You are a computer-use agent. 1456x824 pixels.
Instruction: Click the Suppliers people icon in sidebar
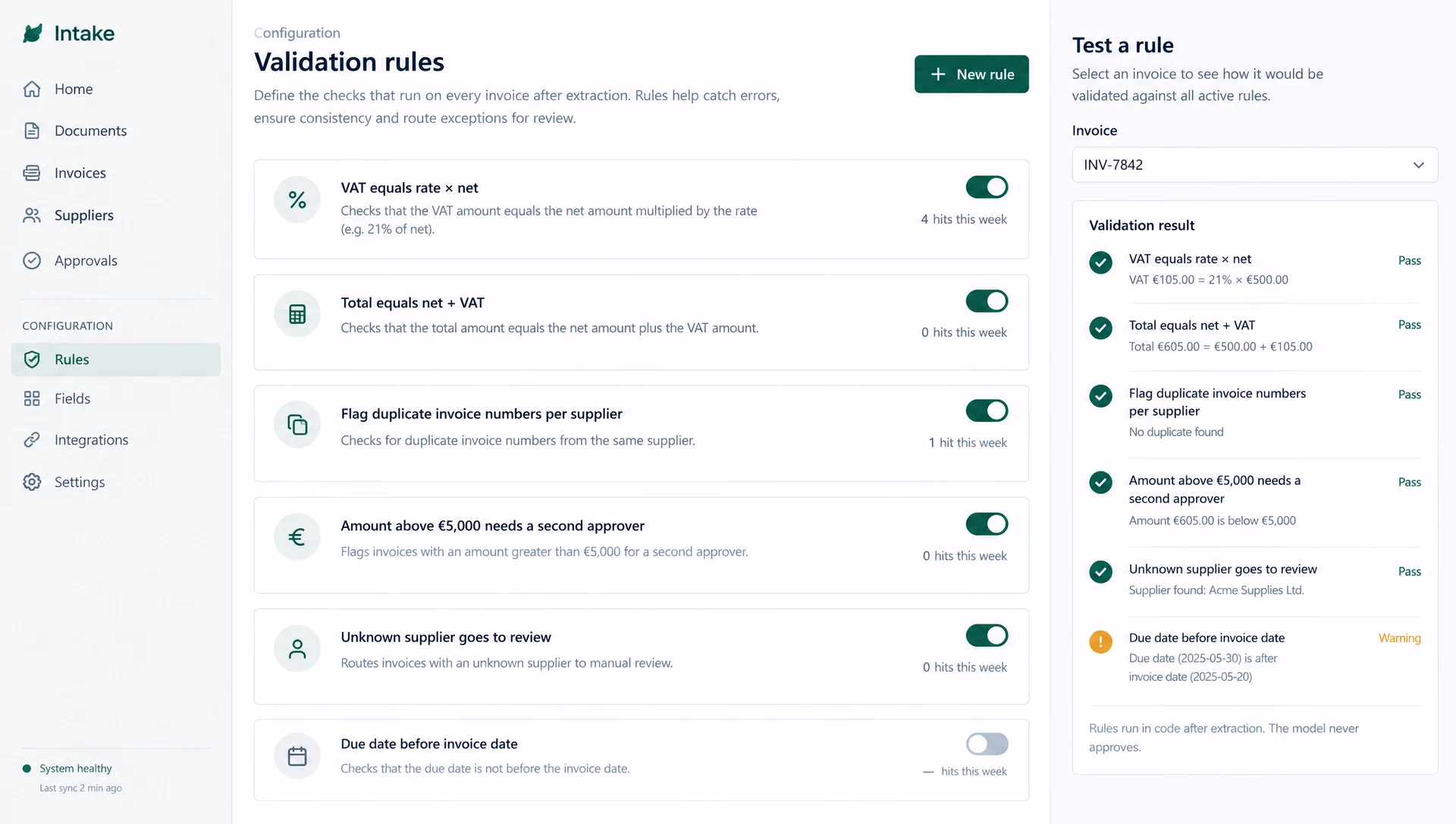[32, 215]
